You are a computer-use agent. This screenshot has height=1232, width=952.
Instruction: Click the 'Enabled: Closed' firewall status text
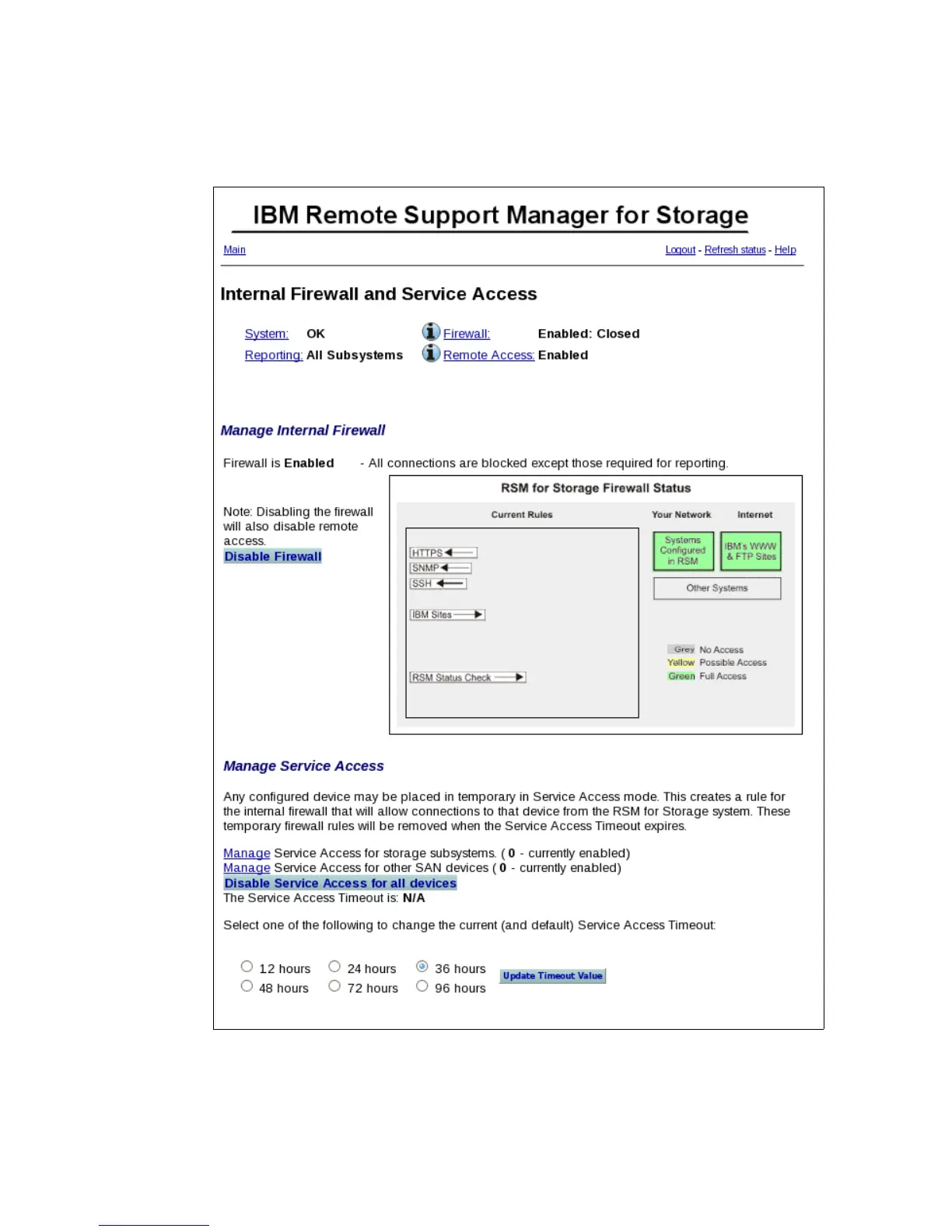[x=589, y=334]
